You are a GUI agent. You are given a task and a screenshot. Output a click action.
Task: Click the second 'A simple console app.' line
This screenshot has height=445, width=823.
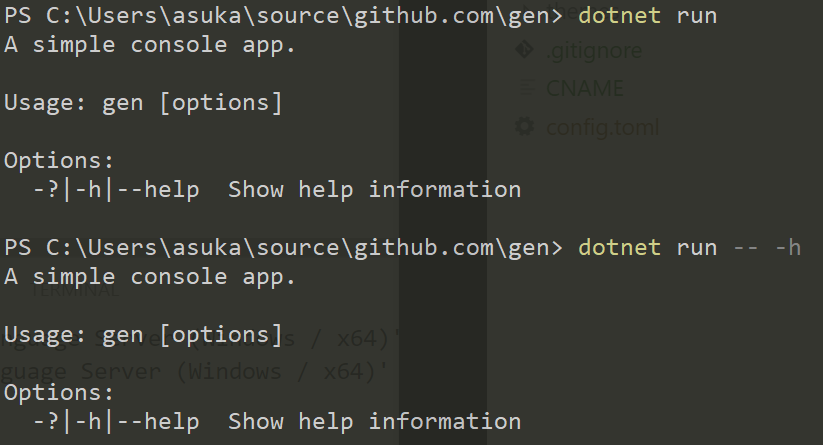(150, 277)
